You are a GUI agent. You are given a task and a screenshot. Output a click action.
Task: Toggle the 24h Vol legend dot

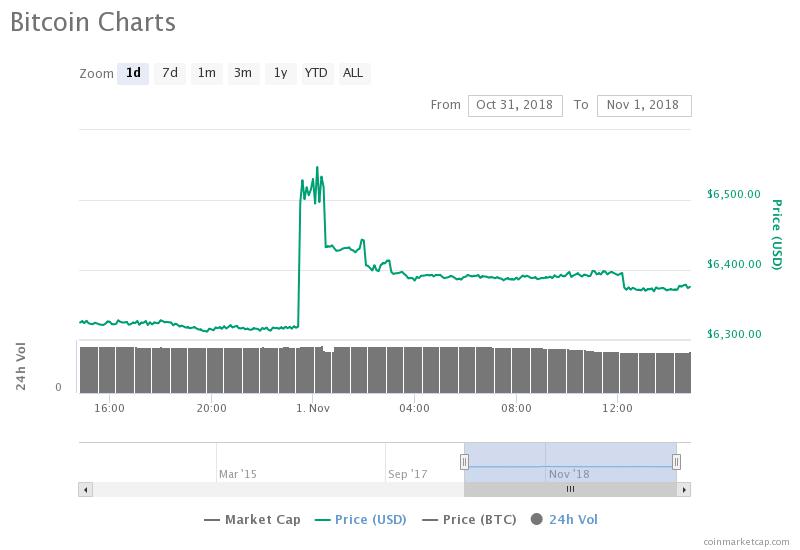(x=536, y=519)
